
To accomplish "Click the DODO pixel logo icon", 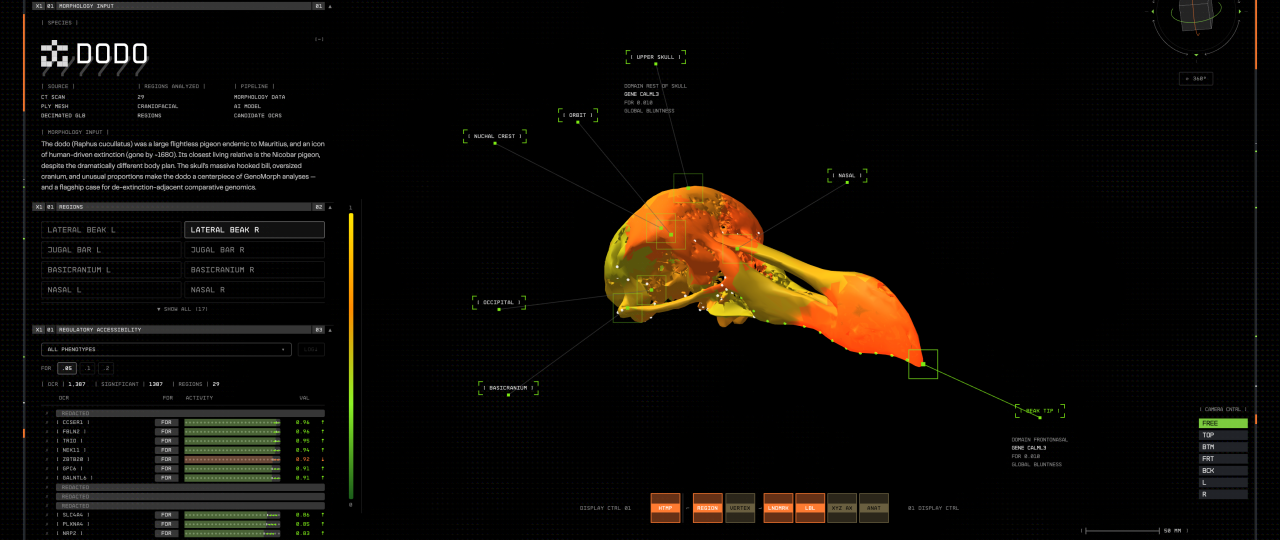I will coord(55,54).
